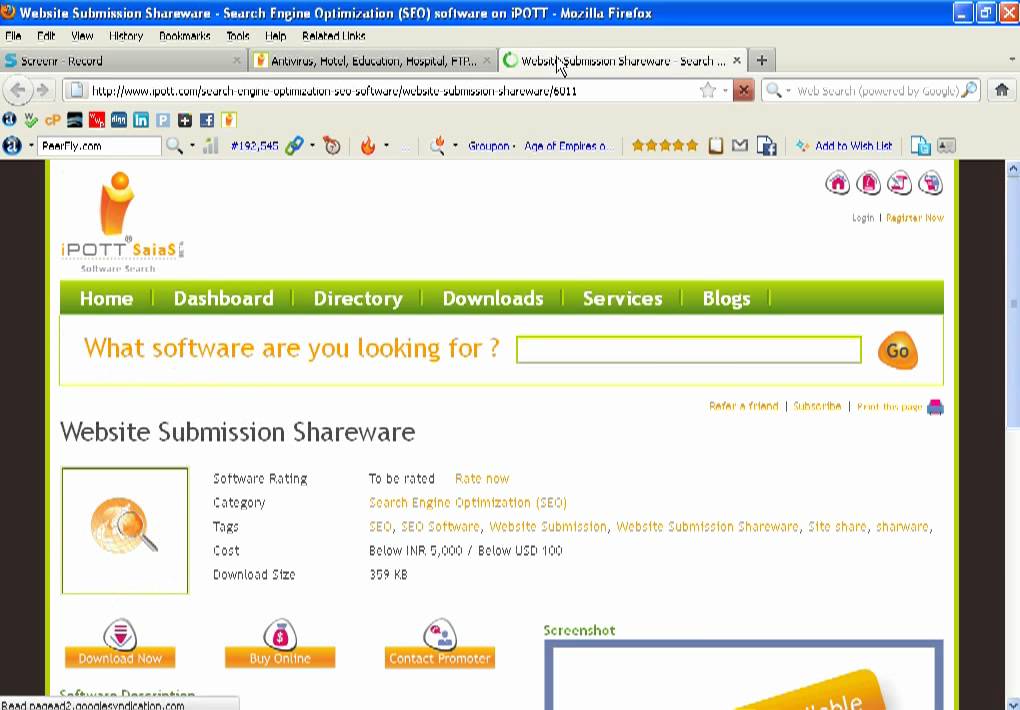The image size is (1020, 710).
Task: Click the Refer a friend link
Action: coord(744,406)
